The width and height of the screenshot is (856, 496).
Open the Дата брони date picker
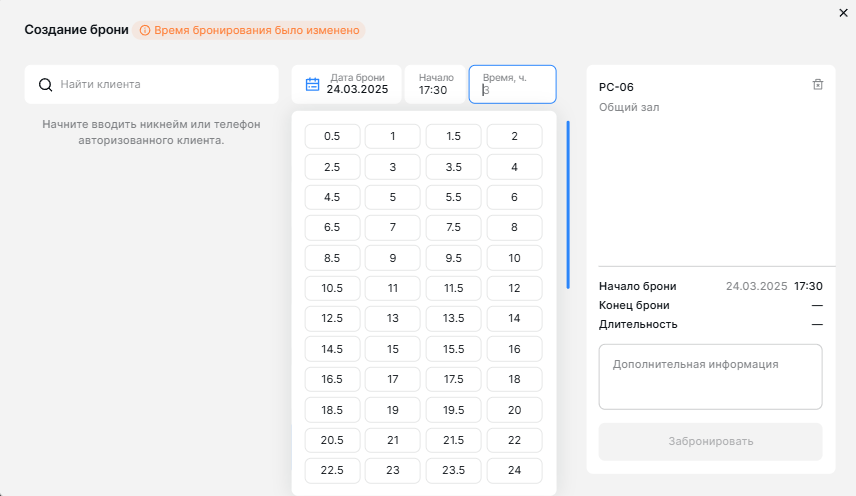pyautogui.click(x=347, y=84)
